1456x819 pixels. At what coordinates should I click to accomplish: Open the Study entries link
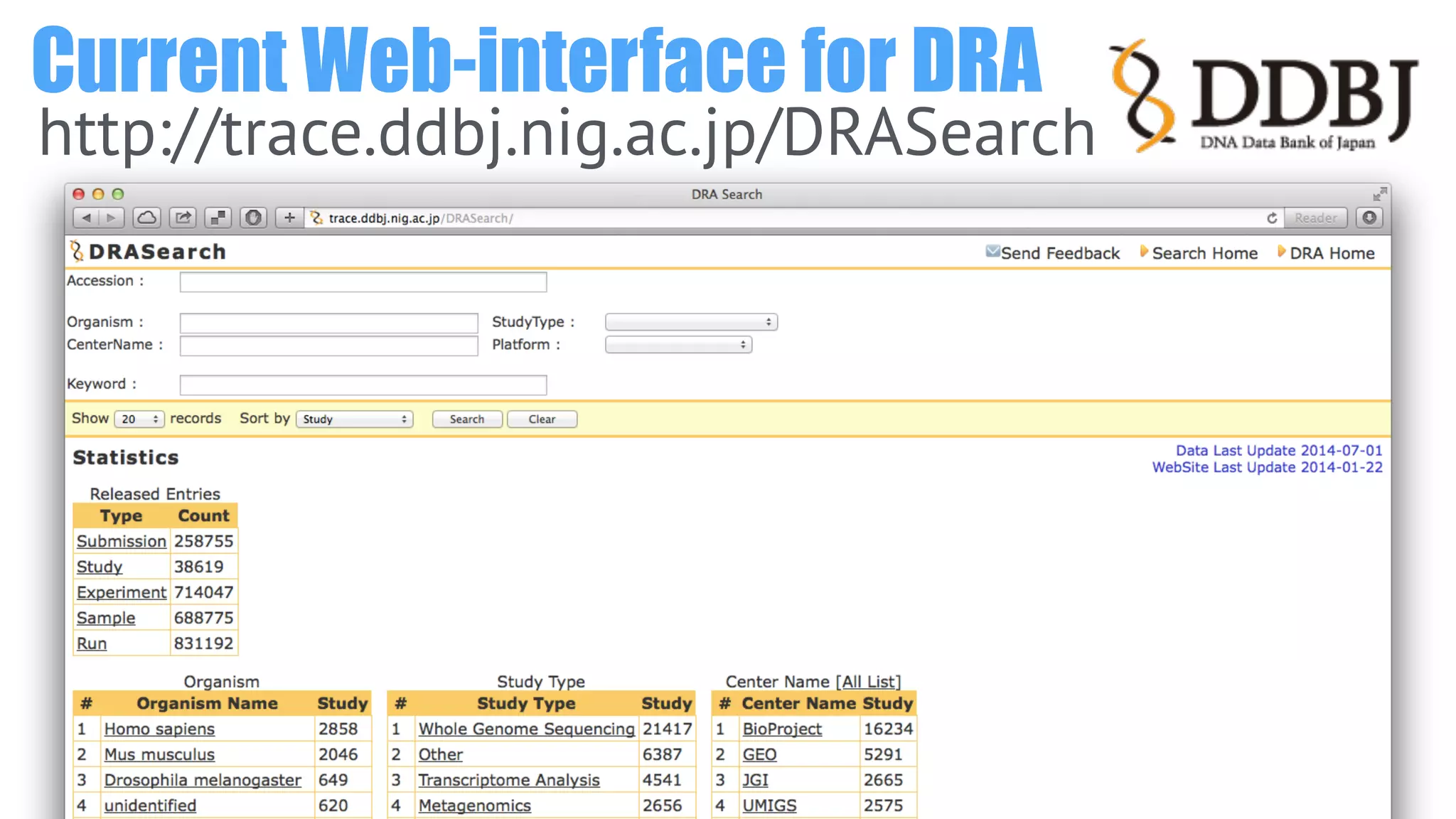click(x=100, y=567)
